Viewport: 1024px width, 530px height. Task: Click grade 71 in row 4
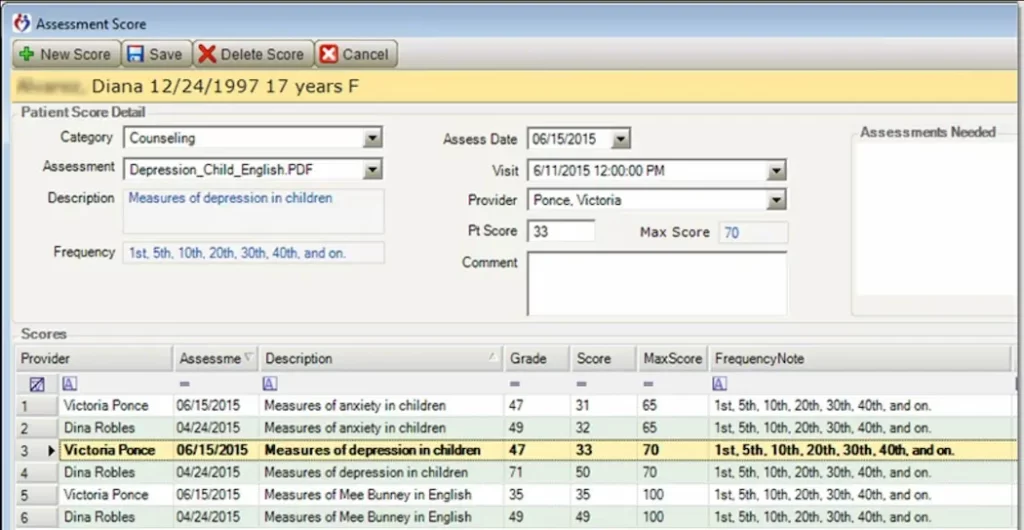pos(516,473)
